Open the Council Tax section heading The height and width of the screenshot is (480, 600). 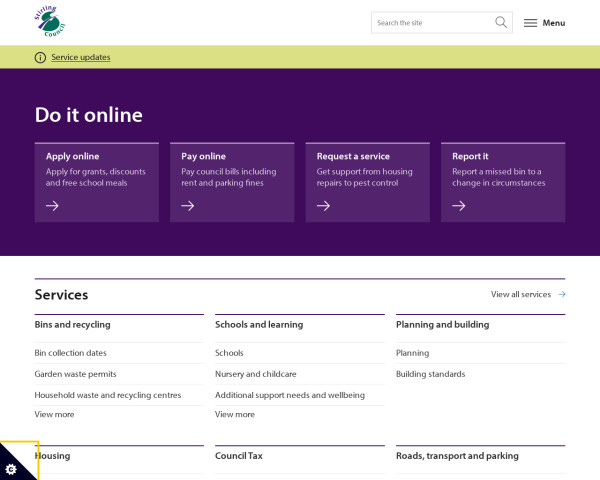coord(239,456)
